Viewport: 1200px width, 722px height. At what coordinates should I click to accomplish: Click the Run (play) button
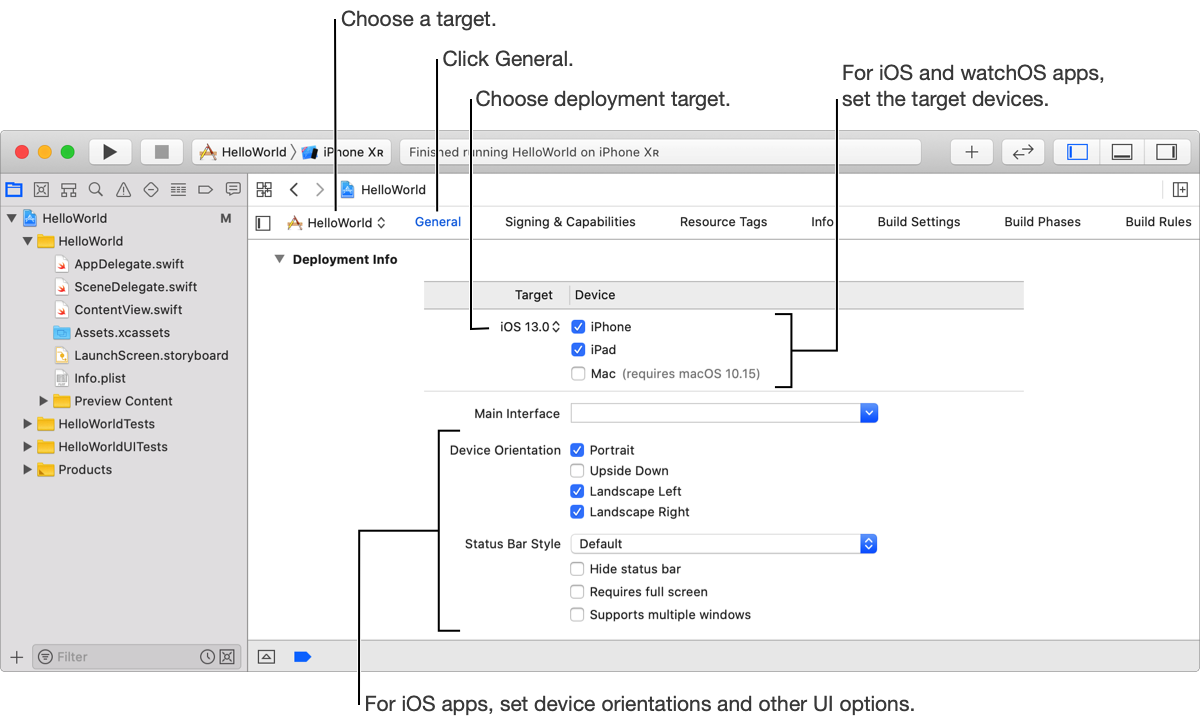point(110,152)
